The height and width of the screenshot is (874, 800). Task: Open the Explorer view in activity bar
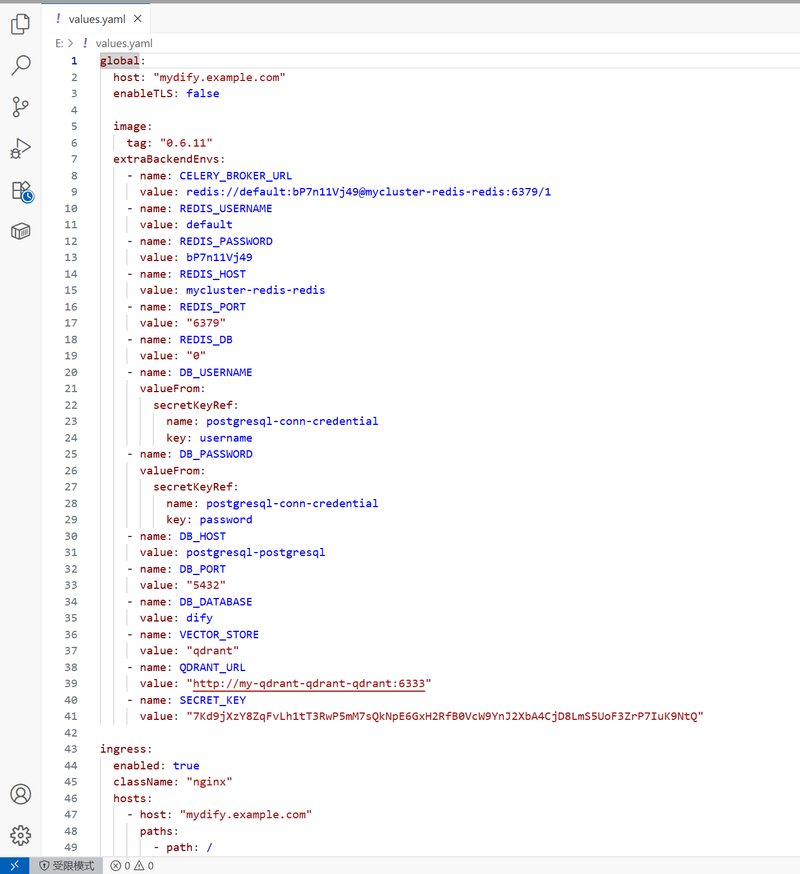[x=20, y=22]
